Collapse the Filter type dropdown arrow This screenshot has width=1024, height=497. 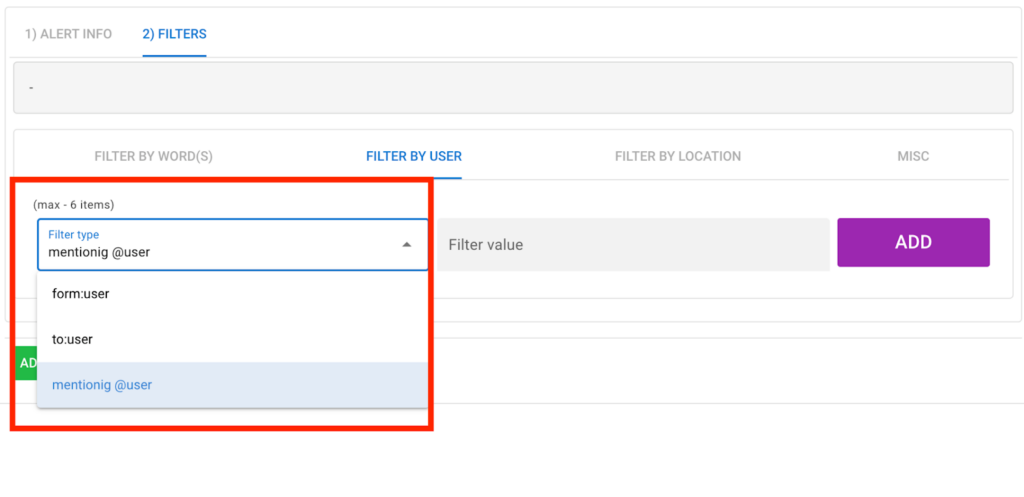coord(407,245)
